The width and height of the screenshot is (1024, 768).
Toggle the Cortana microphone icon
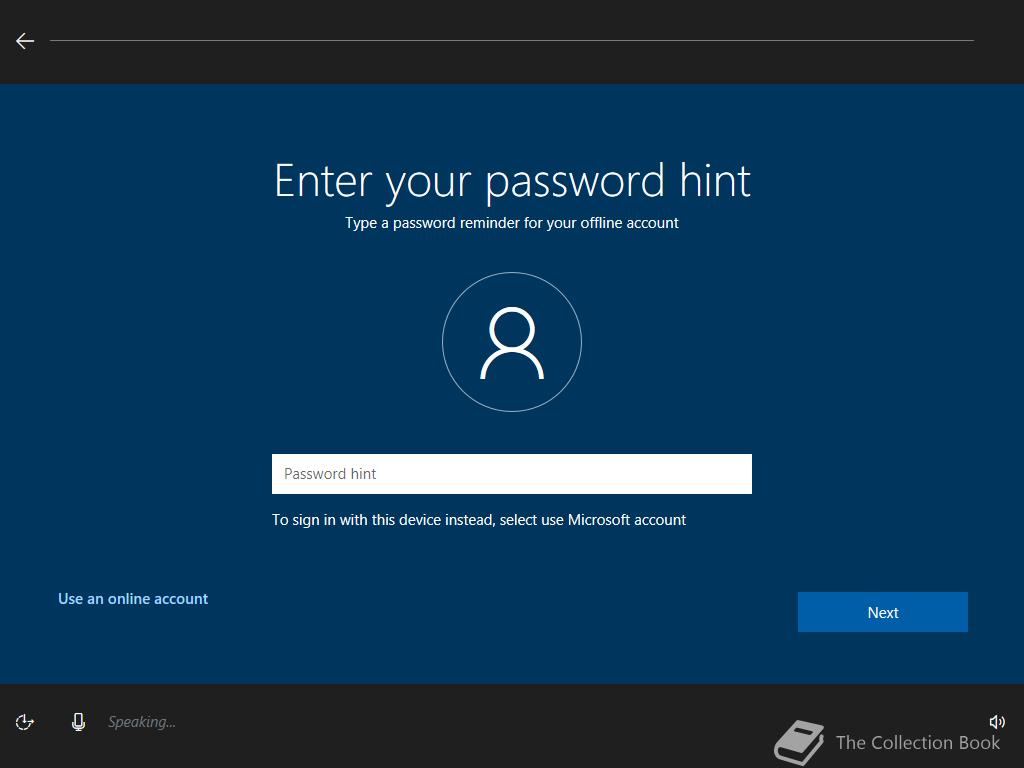78,722
